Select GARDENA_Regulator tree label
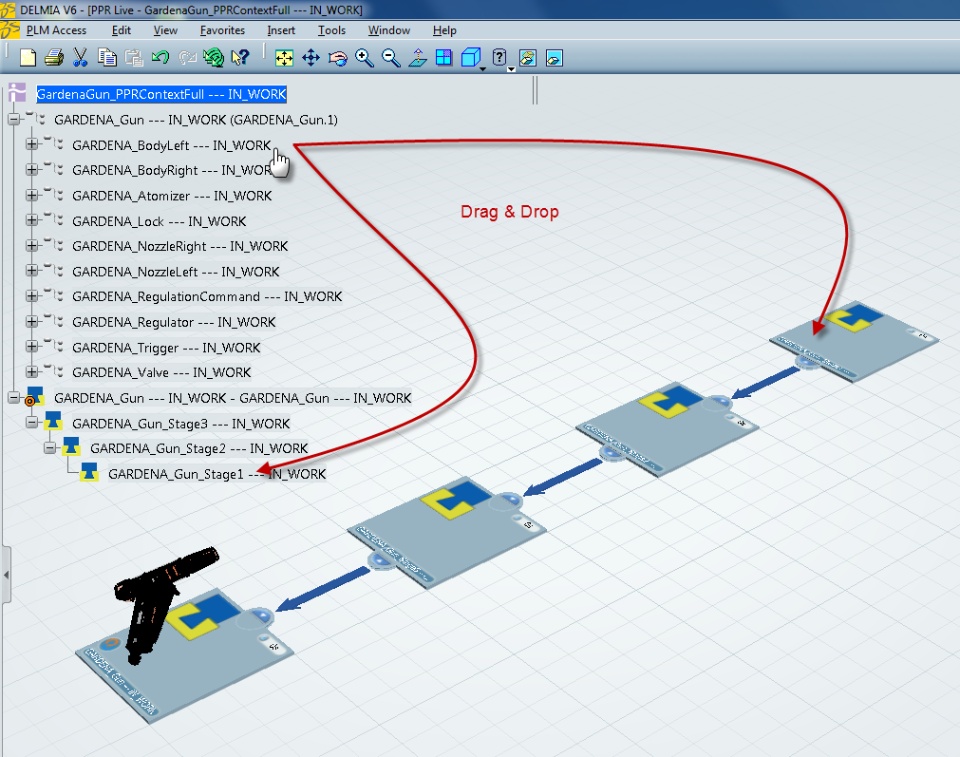Viewport: 960px width, 757px height. point(174,322)
